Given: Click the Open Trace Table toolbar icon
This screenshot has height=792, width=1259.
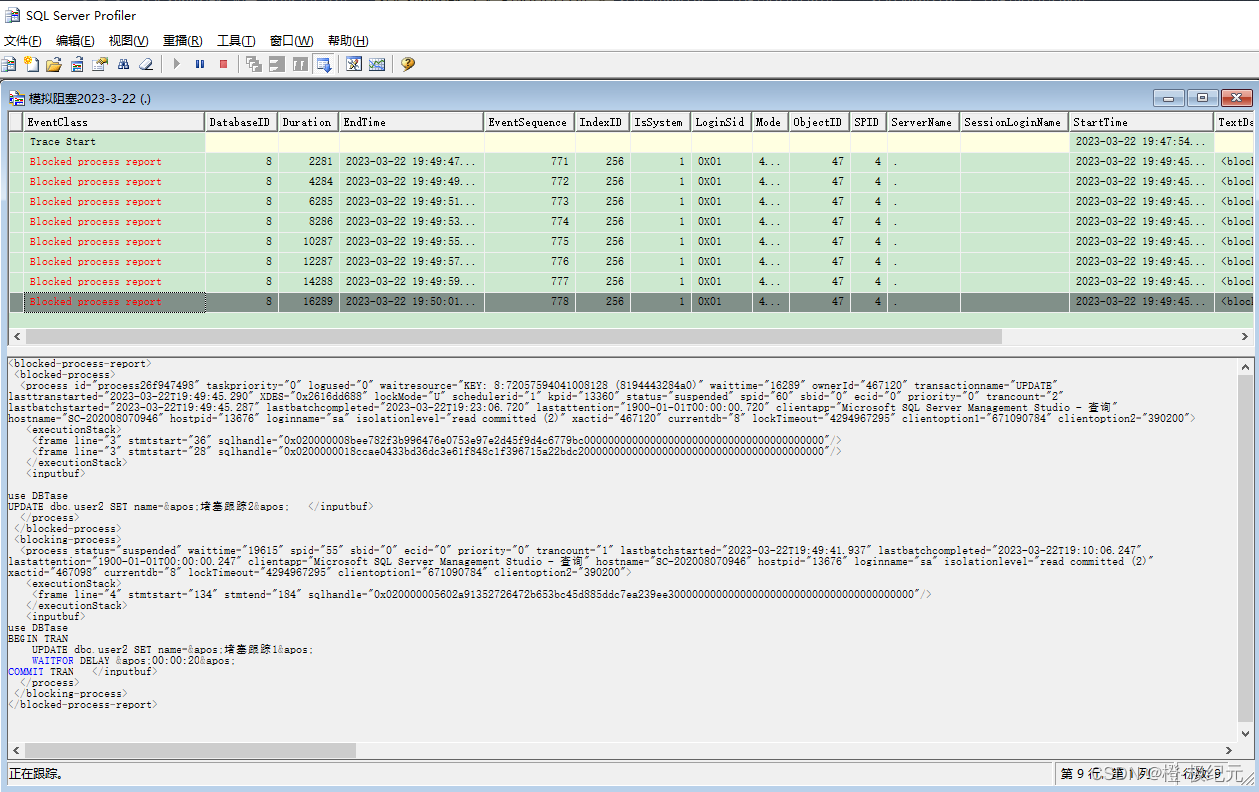Looking at the screenshot, I should point(77,64).
